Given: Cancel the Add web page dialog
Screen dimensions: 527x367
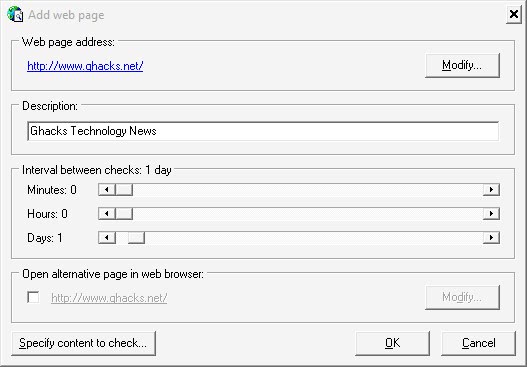Looking at the screenshot, I should coord(478,343).
